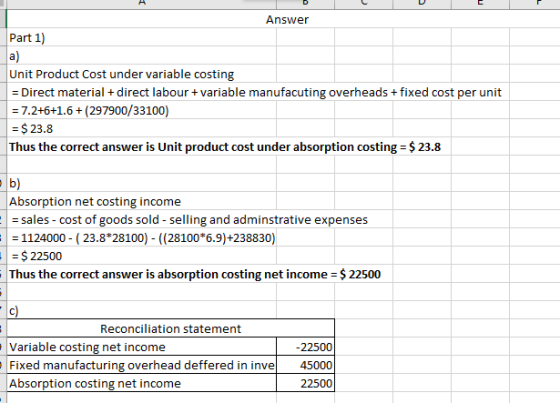Select the cell containing 'c)'
560x403 pixels.
(x=141, y=310)
